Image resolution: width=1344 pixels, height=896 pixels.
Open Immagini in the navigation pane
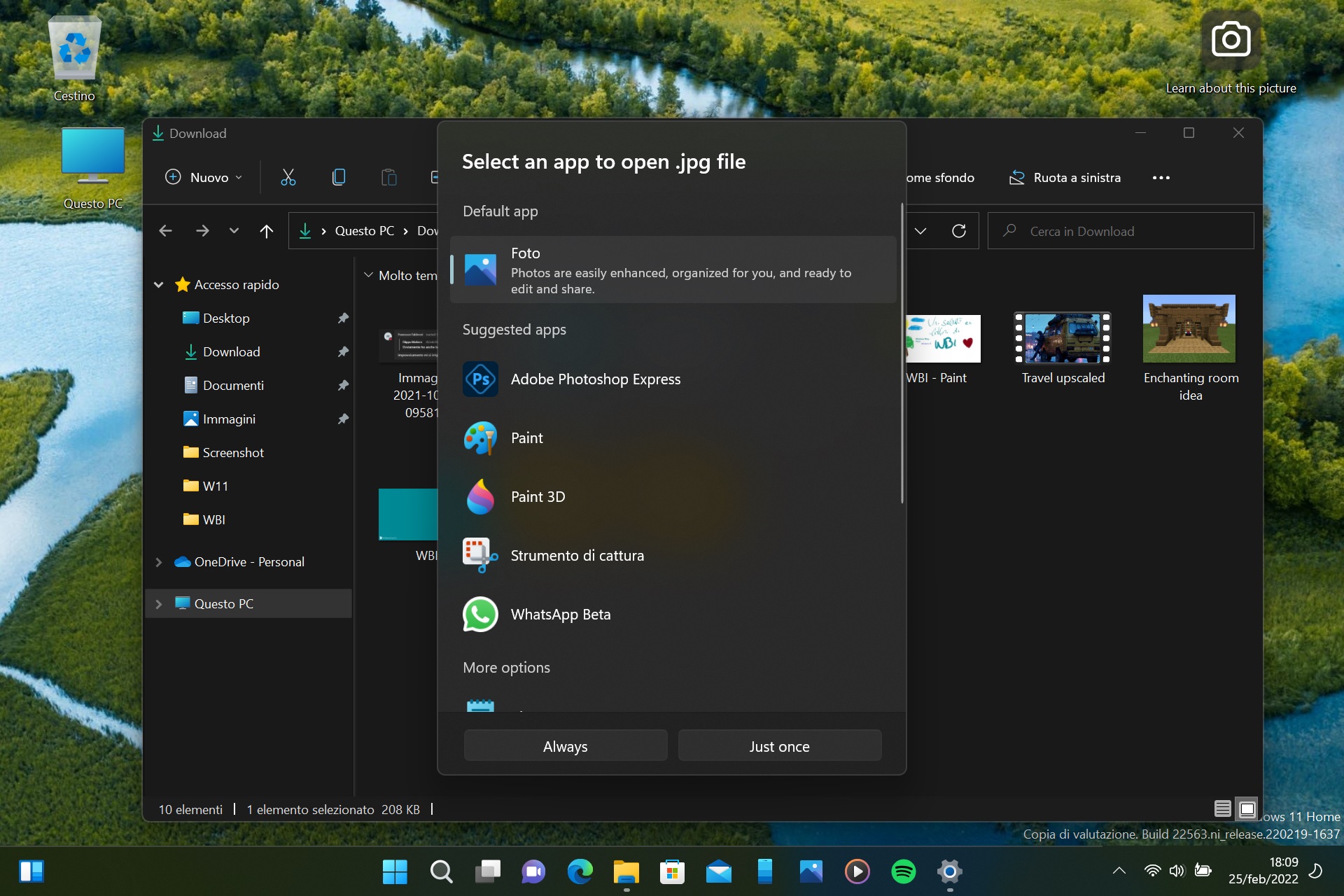pyautogui.click(x=229, y=419)
